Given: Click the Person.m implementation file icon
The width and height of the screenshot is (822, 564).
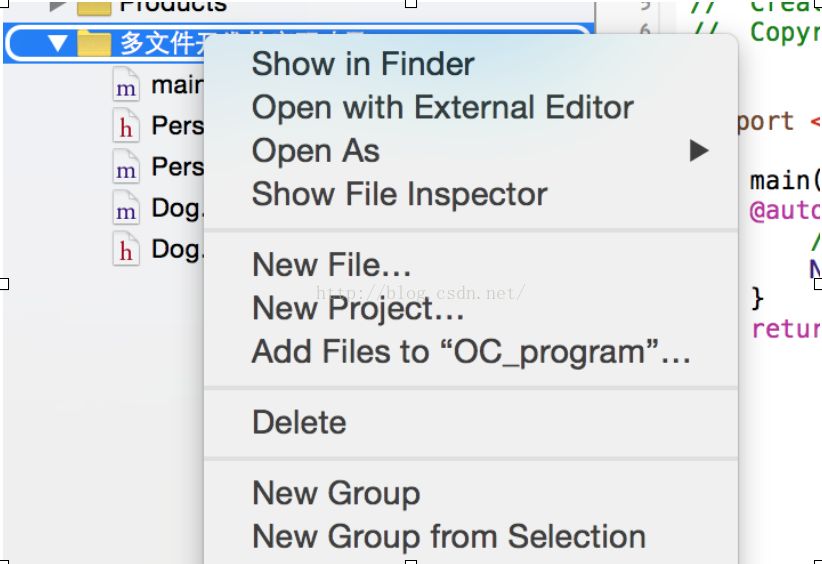Looking at the screenshot, I should pos(126,167).
